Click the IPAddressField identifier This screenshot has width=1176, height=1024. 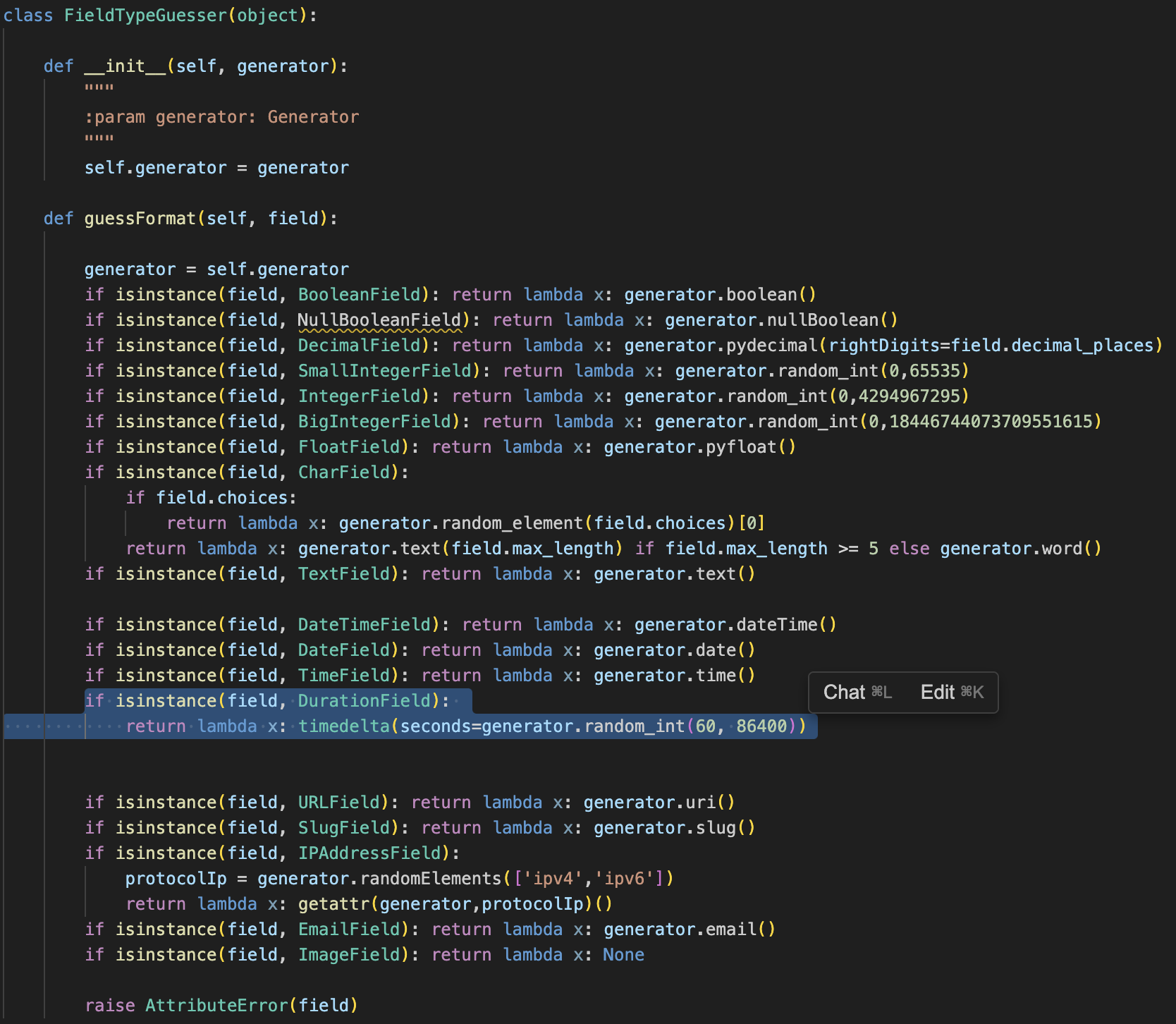coord(369,853)
